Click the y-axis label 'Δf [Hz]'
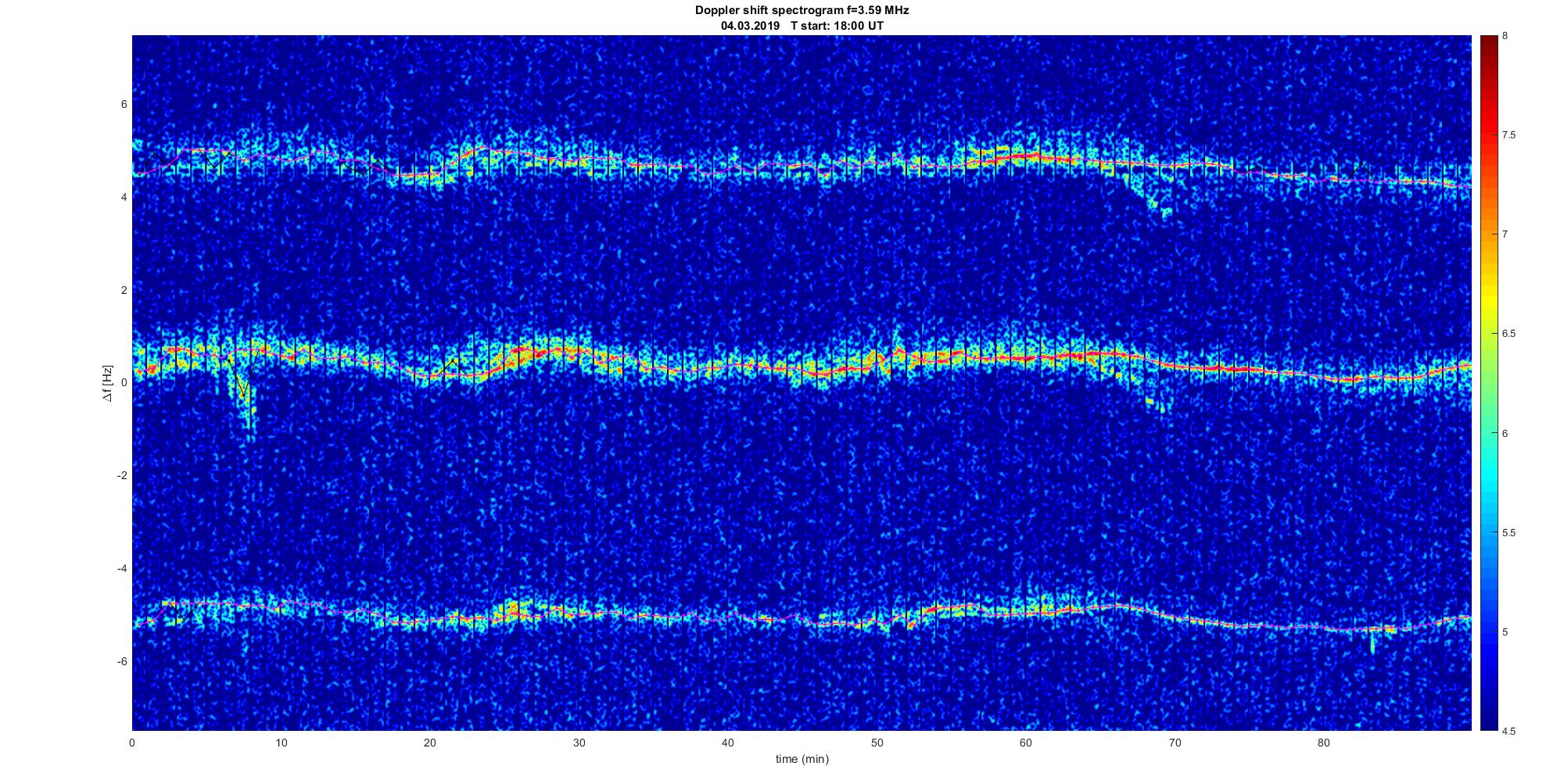1564x784 pixels. 107,383
